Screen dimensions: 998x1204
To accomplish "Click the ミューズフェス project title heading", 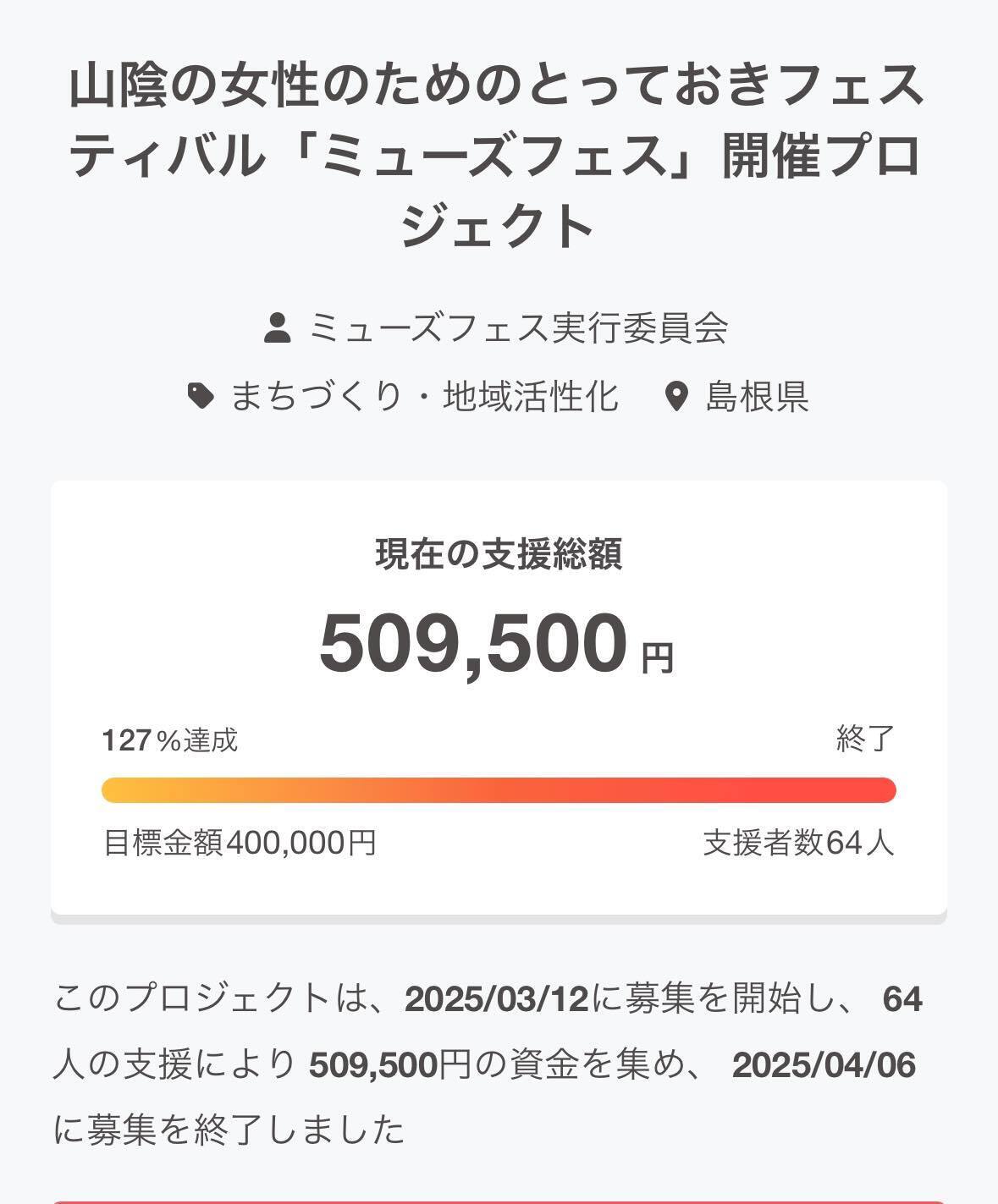I will pos(498,156).
